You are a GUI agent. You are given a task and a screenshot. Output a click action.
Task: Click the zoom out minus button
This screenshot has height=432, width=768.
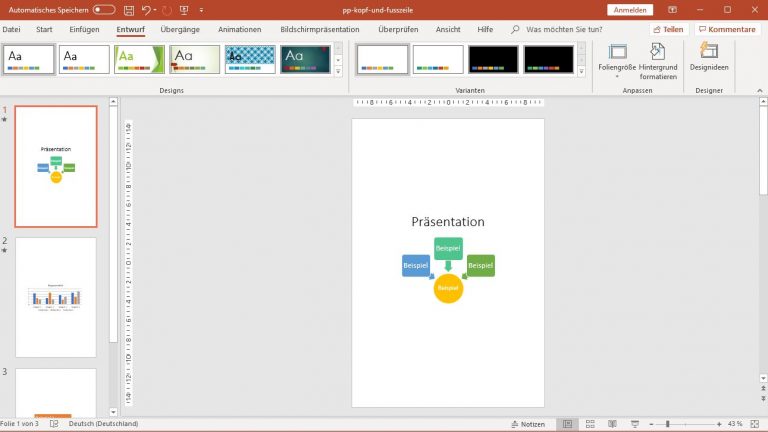coord(651,424)
